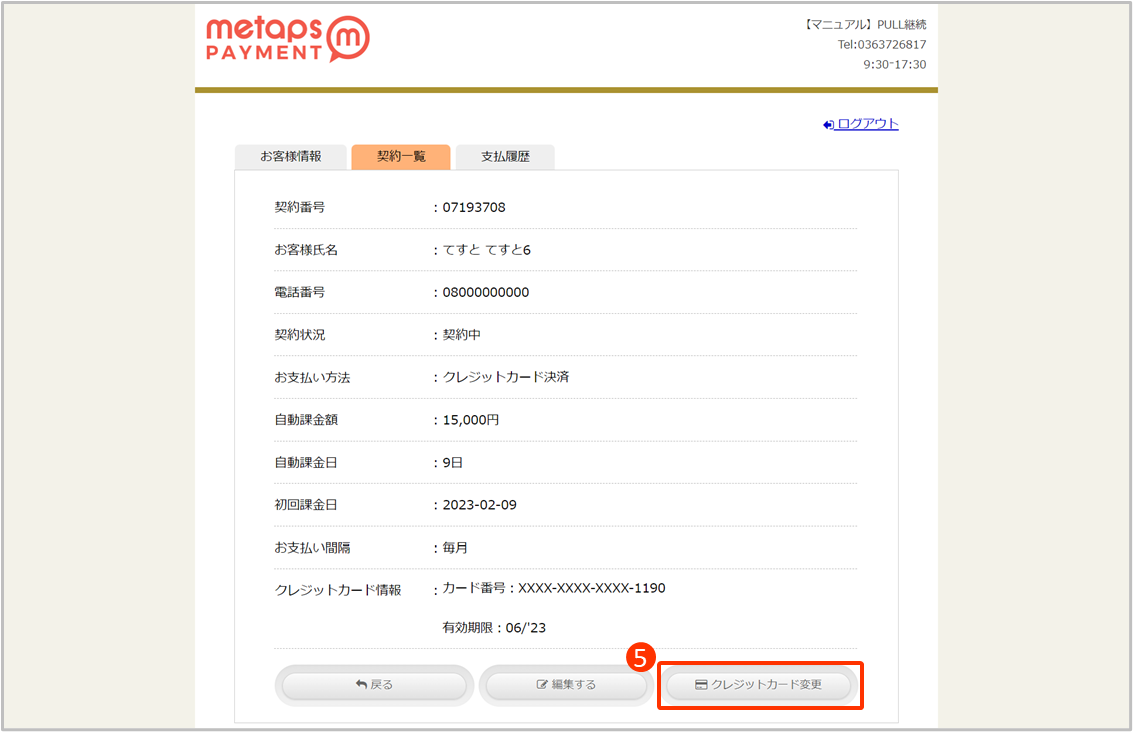
Task: Click the credit card icon on クレジットカード変更
Action: click(701, 685)
